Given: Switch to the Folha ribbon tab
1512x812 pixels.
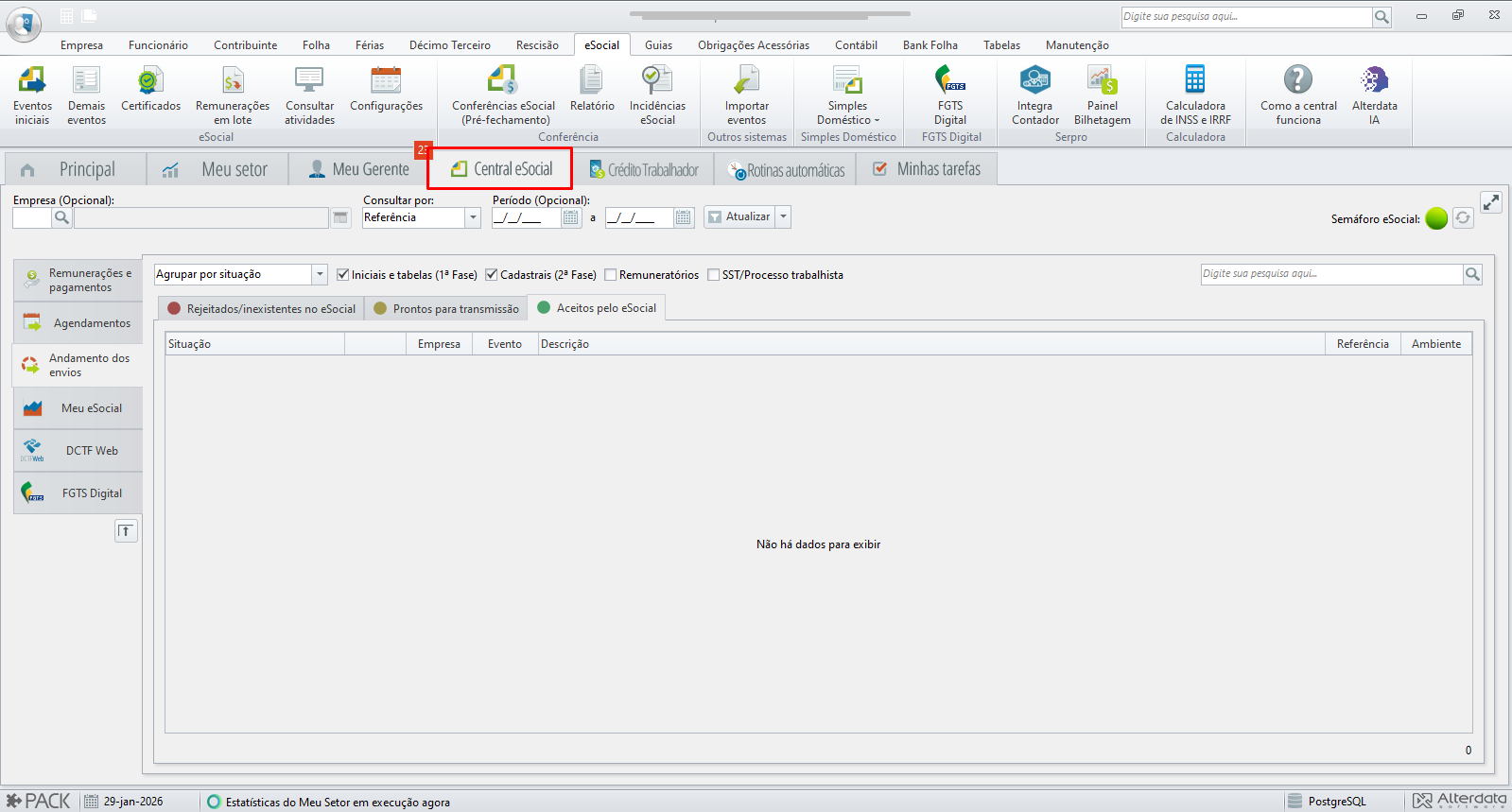Looking at the screenshot, I should pos(316,45).
